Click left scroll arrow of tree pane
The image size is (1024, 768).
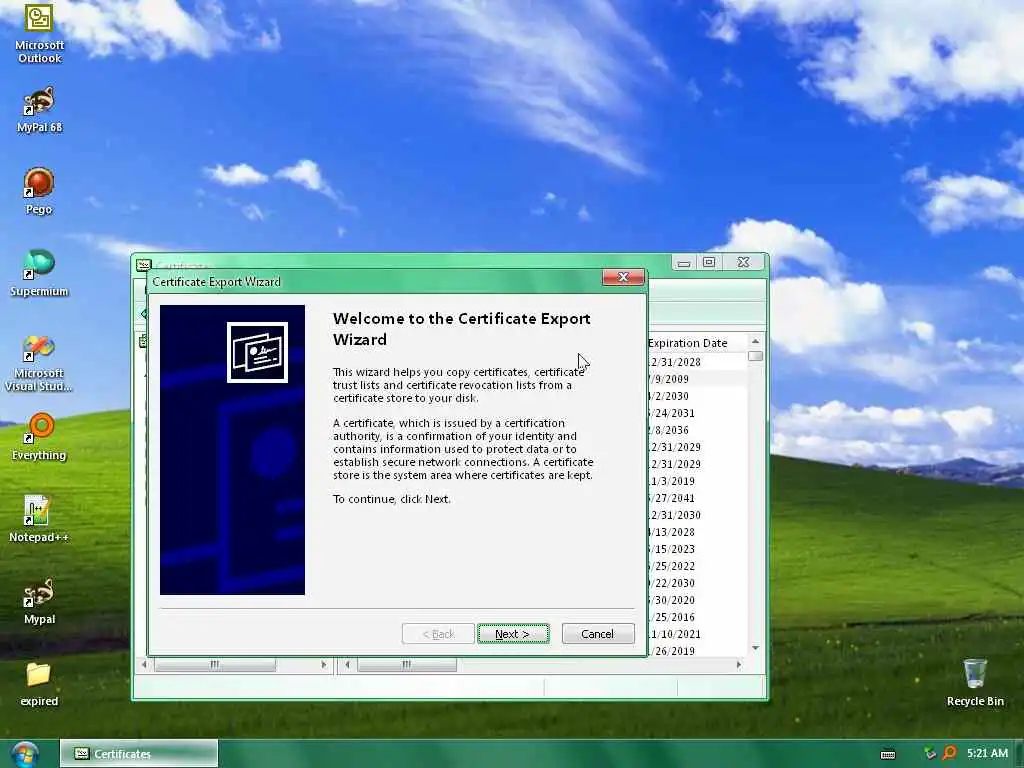144,664
